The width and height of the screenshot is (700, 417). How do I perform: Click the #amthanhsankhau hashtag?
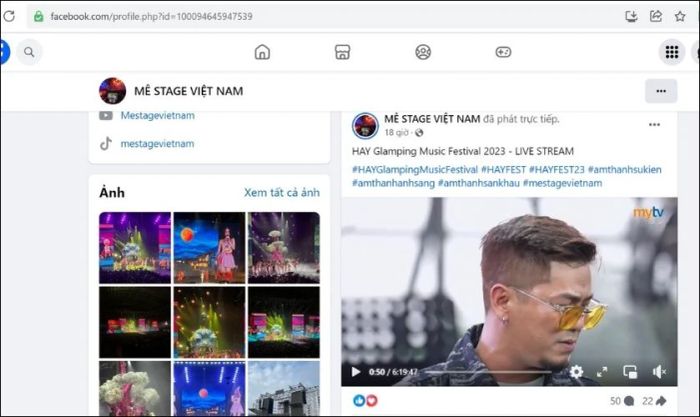point(479,183)
